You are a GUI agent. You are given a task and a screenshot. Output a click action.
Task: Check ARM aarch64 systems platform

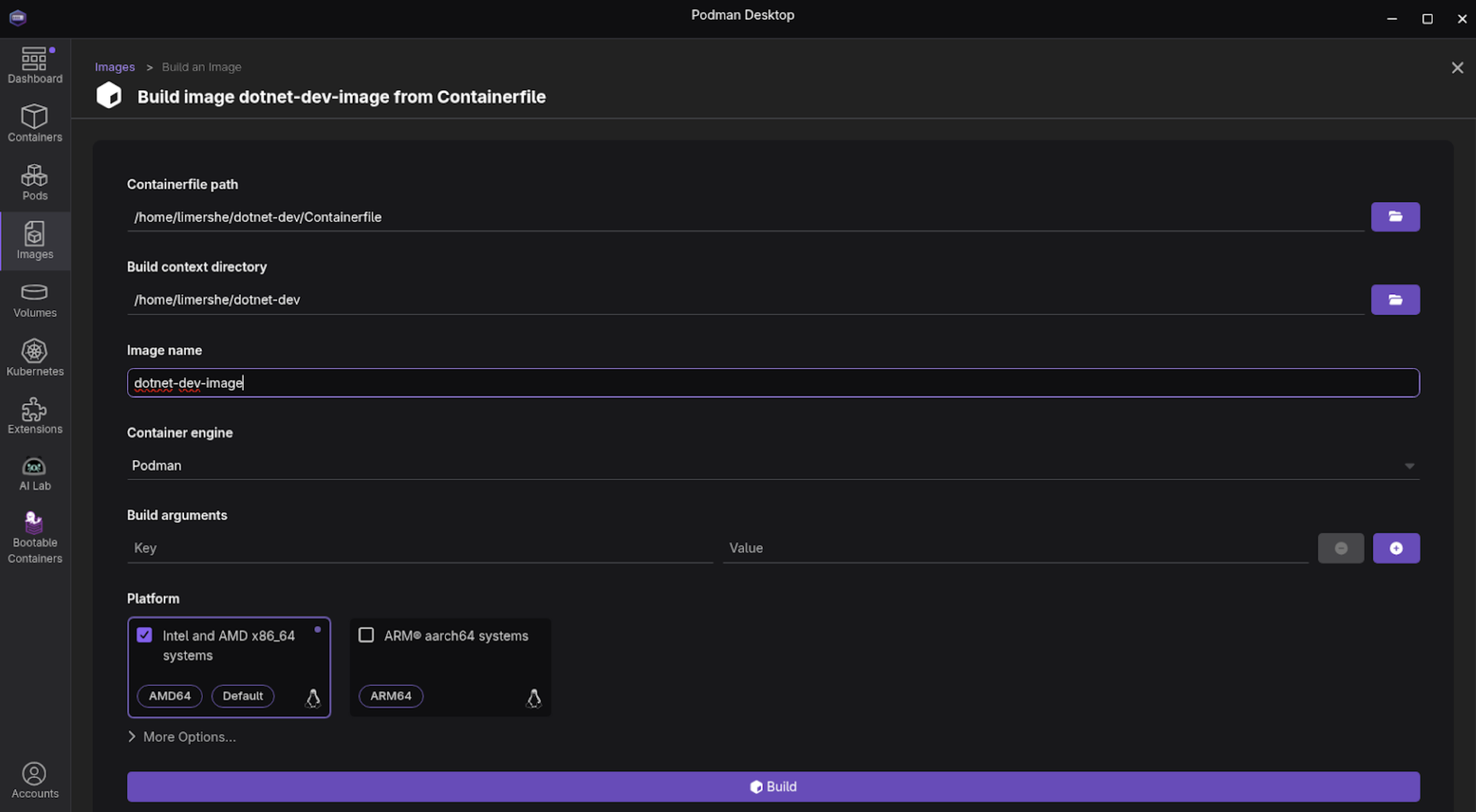click(x=366, y=635)
